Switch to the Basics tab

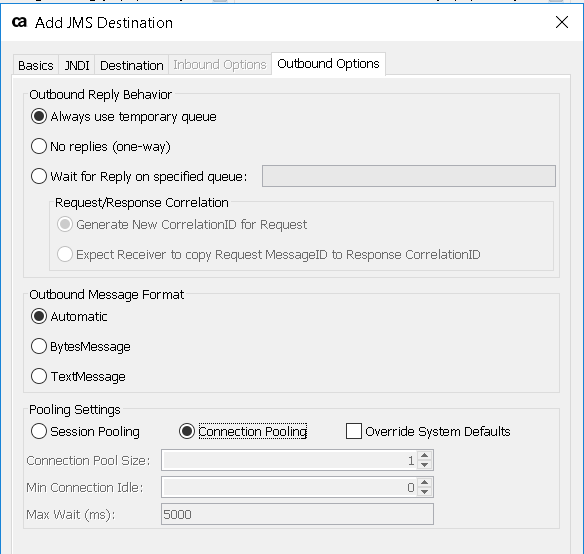(x=36, y=65)
